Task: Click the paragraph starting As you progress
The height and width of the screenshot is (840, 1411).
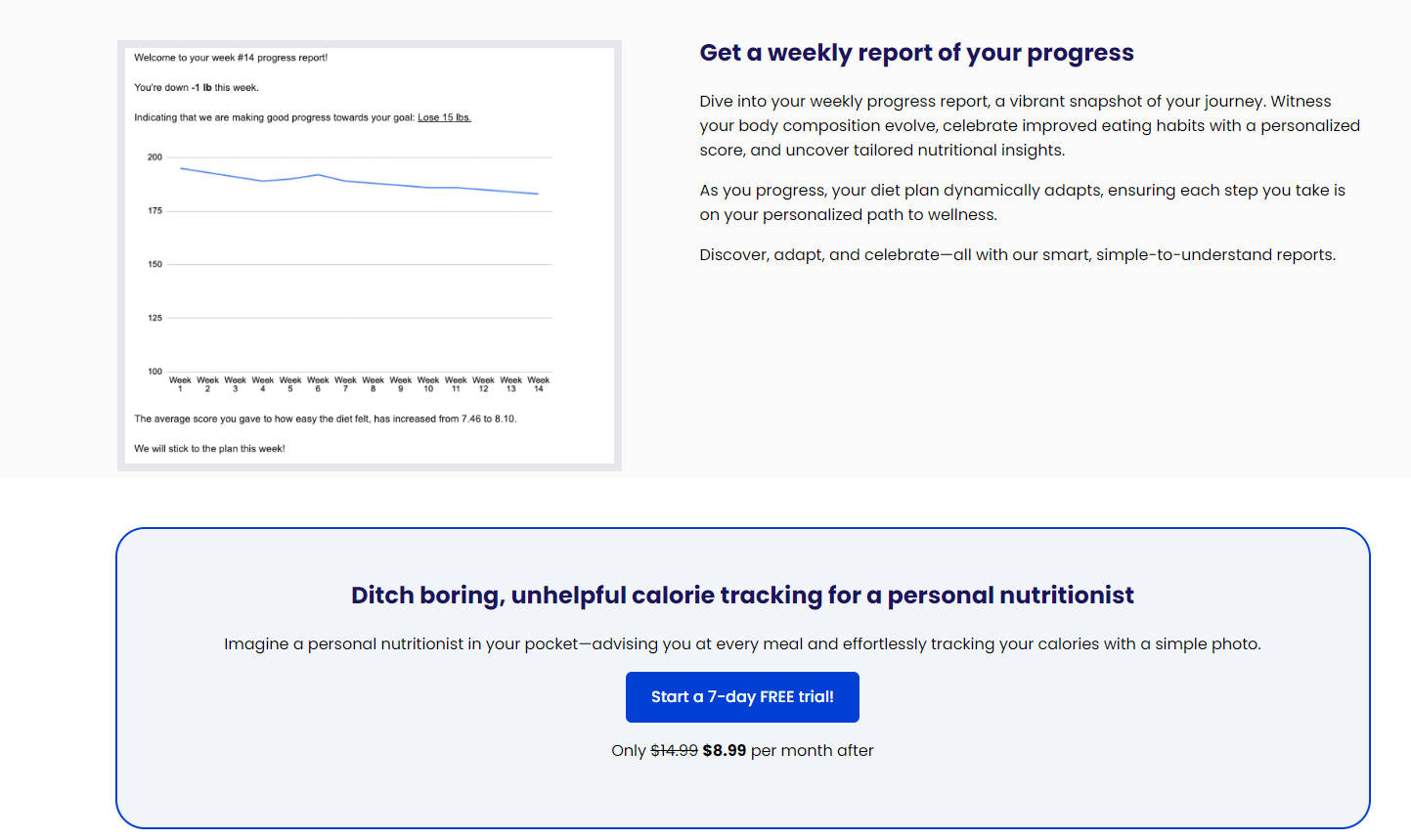Action: (1022, 202)
